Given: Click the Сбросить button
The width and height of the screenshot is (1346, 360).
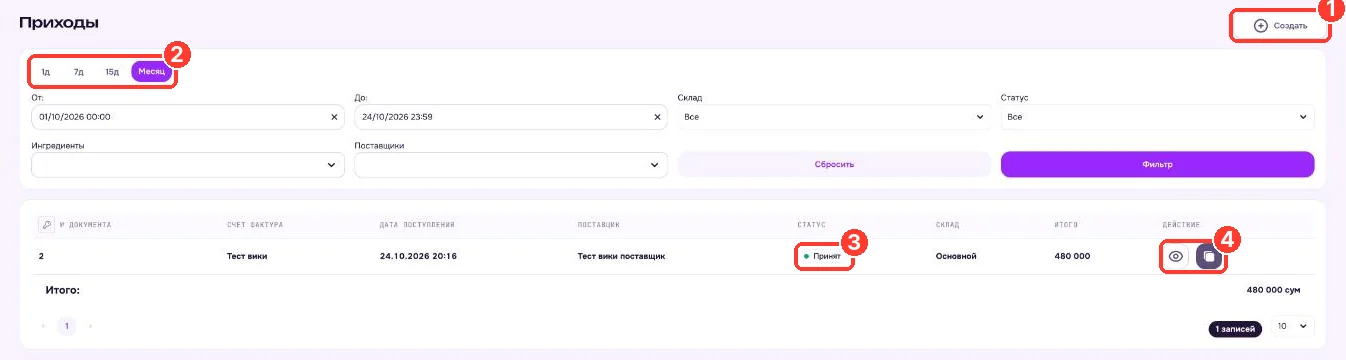Looking at the screenshot, I should pos(834,164).
